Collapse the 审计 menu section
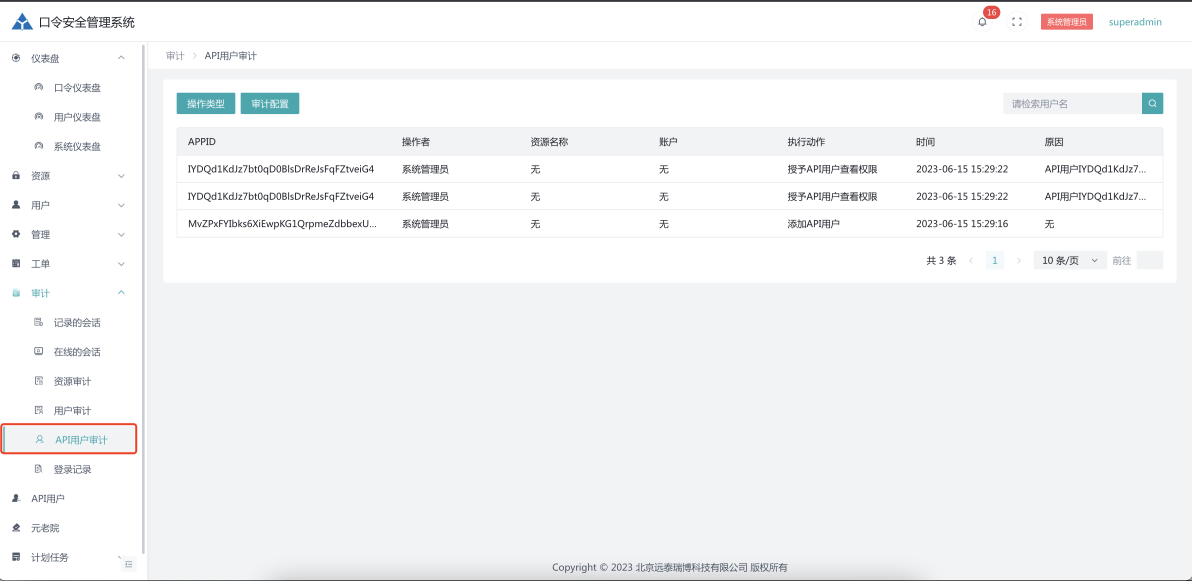1192x581 pixels. [x=68, y=293]
